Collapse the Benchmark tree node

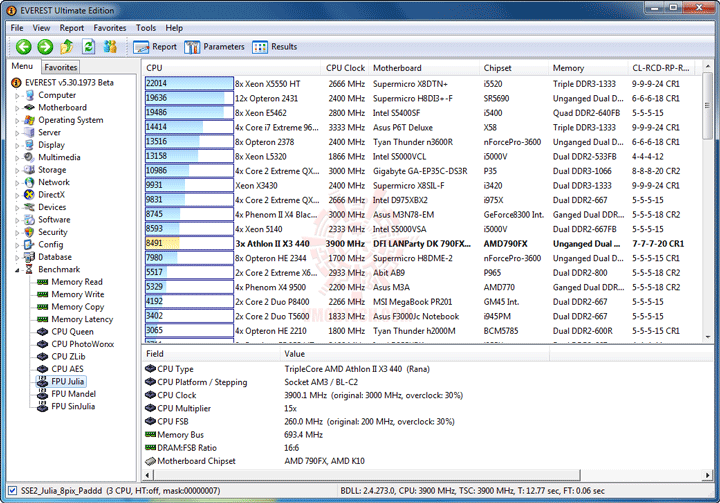click(17, 270)
